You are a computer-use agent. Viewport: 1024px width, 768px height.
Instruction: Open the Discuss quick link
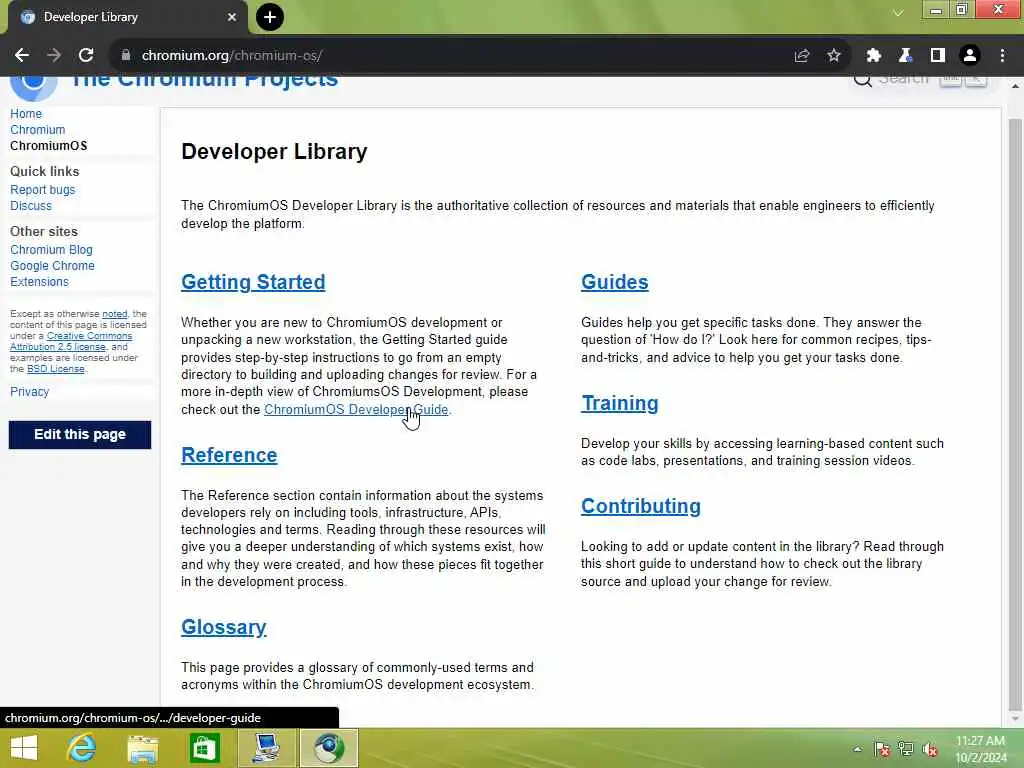click(31, 206)
